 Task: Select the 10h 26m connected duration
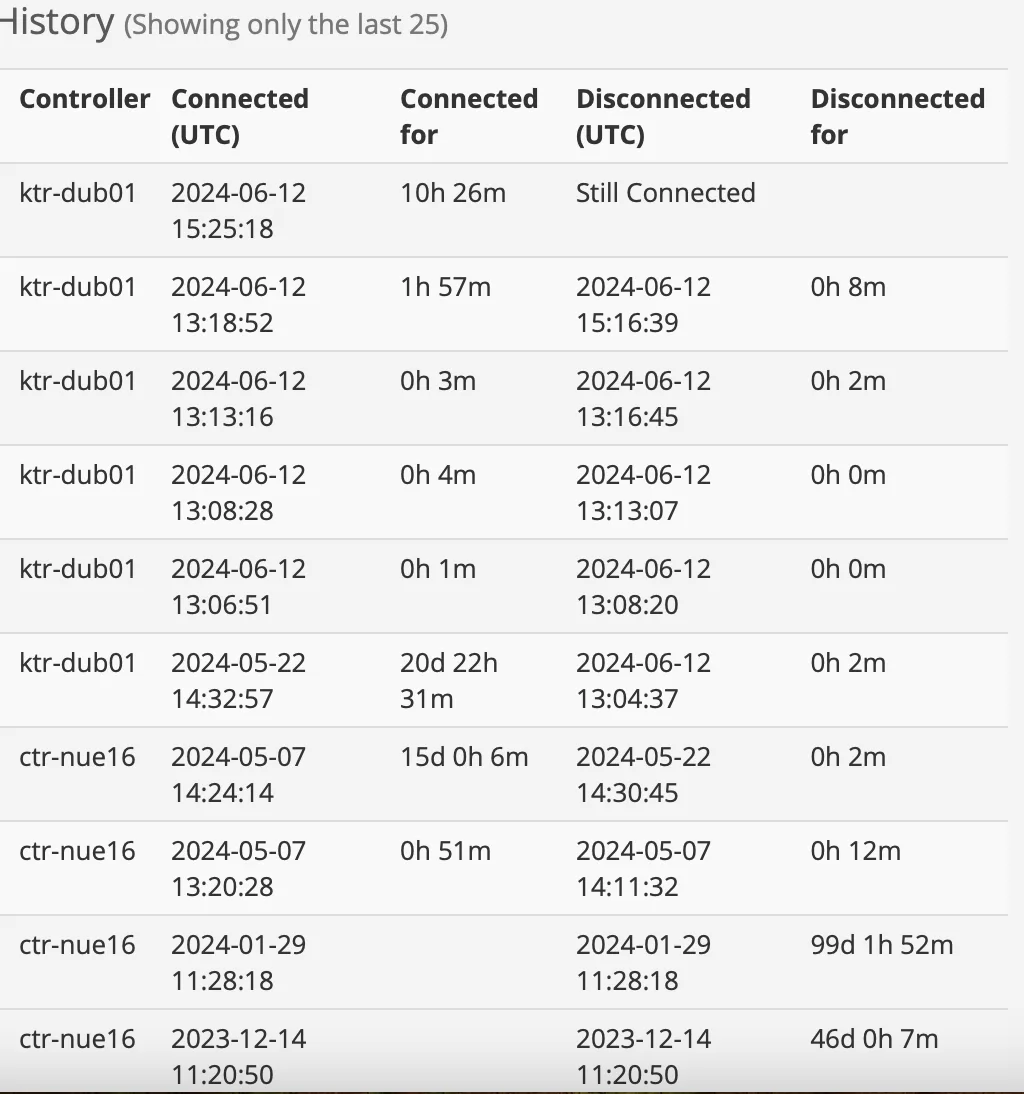click(453, 193)
